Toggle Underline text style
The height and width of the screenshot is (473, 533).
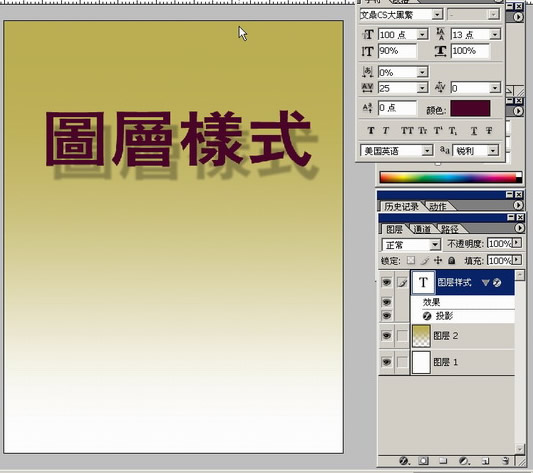[x=474, y=131]
